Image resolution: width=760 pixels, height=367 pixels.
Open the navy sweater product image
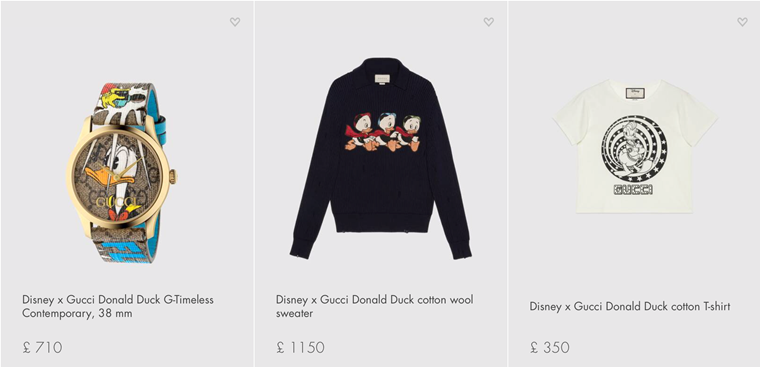(380, 158)
